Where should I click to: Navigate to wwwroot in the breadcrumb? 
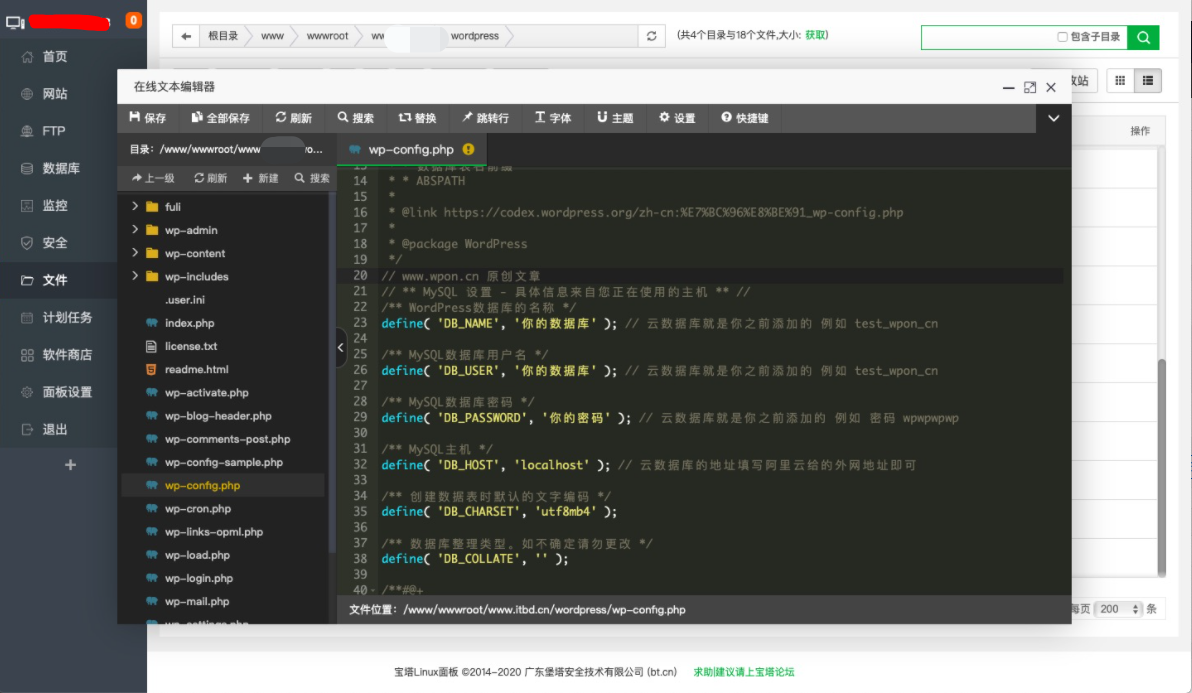[x=327, y=36]
